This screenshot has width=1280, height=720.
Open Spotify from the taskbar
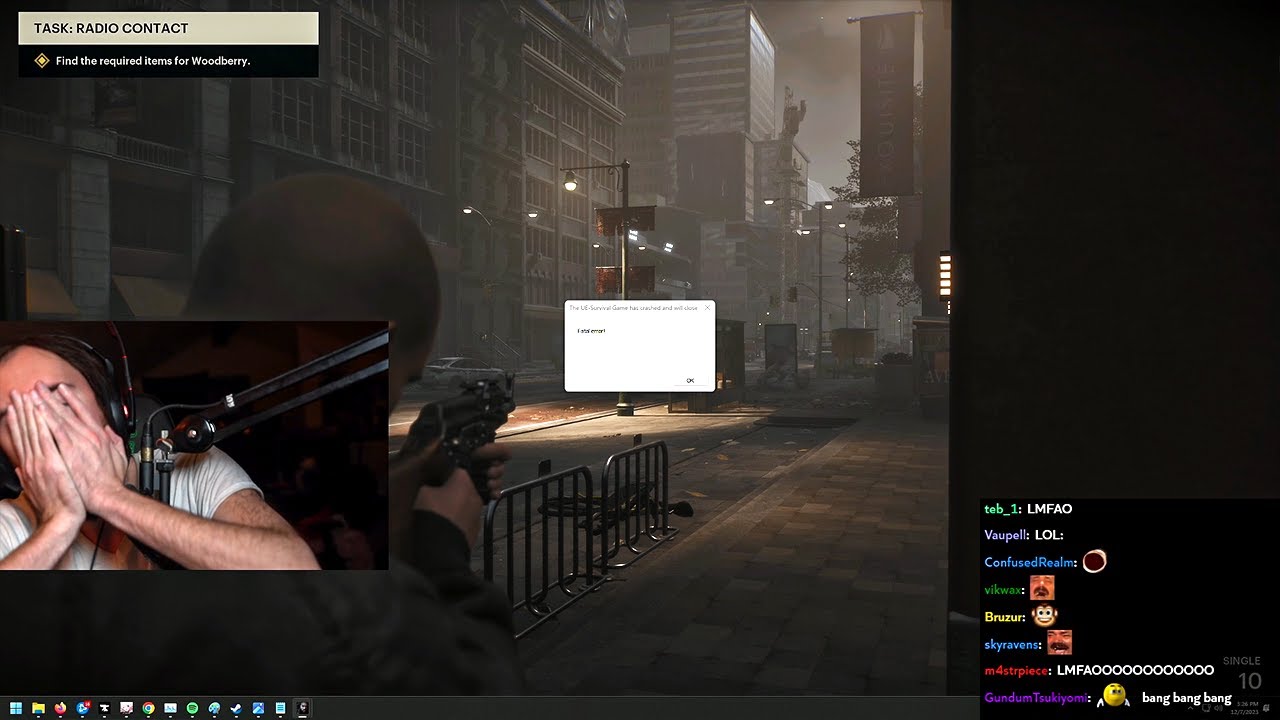tap(193, 709)
